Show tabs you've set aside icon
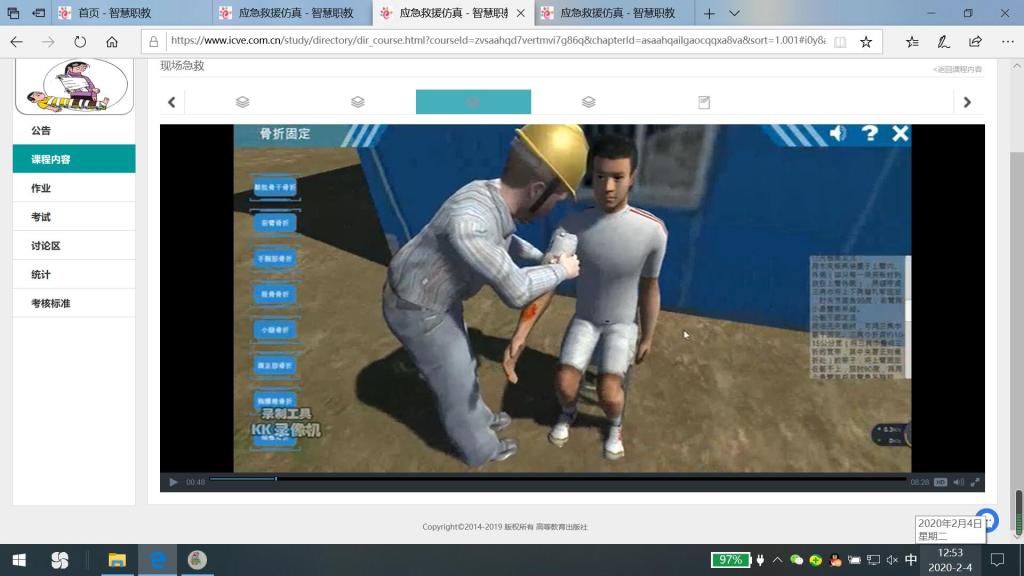The width and height of the screenshot is (1024, 576). 13,13
